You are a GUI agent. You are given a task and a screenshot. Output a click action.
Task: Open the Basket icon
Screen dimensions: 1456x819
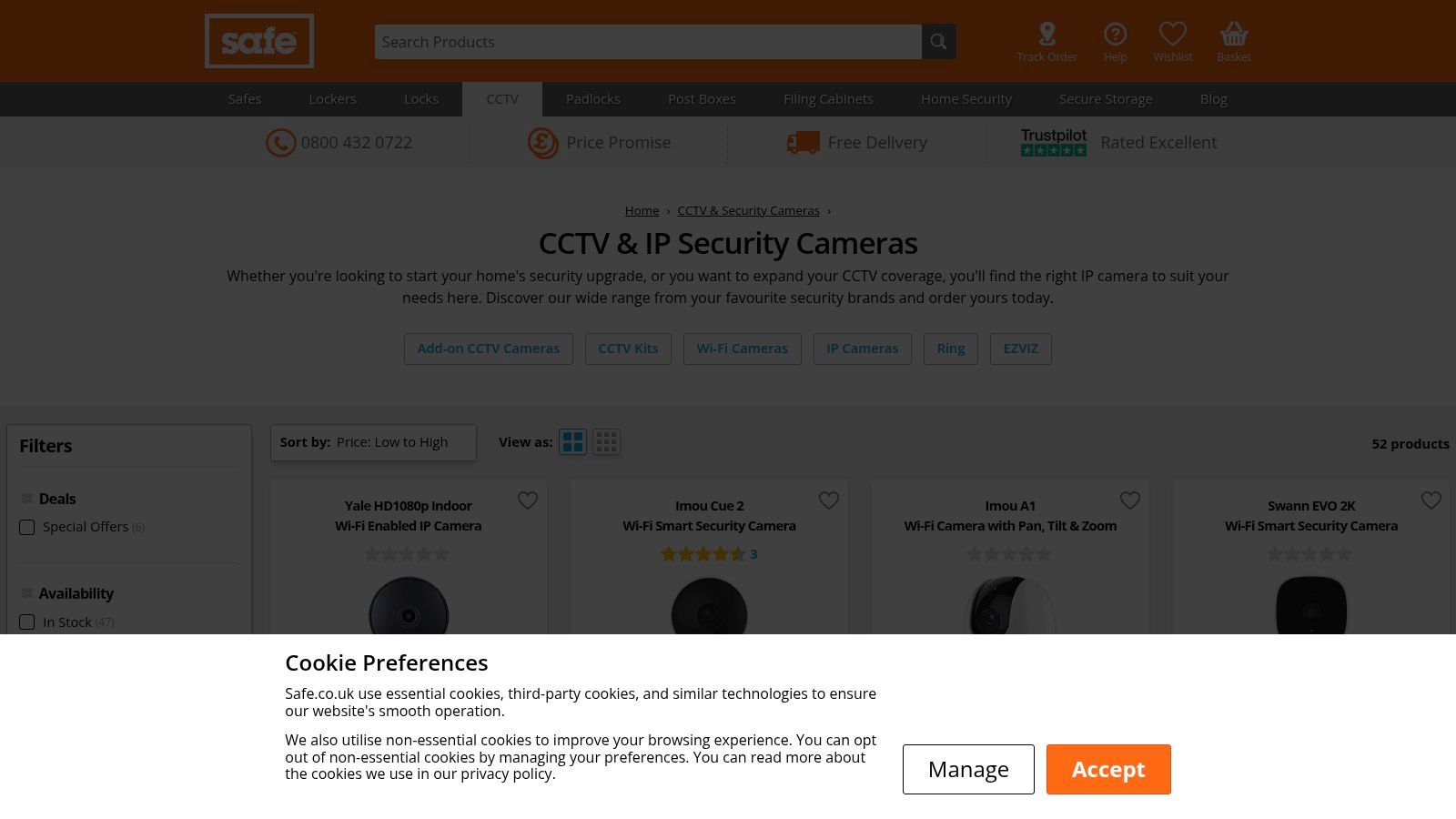pyautogui.click(x=1234, y=35)
